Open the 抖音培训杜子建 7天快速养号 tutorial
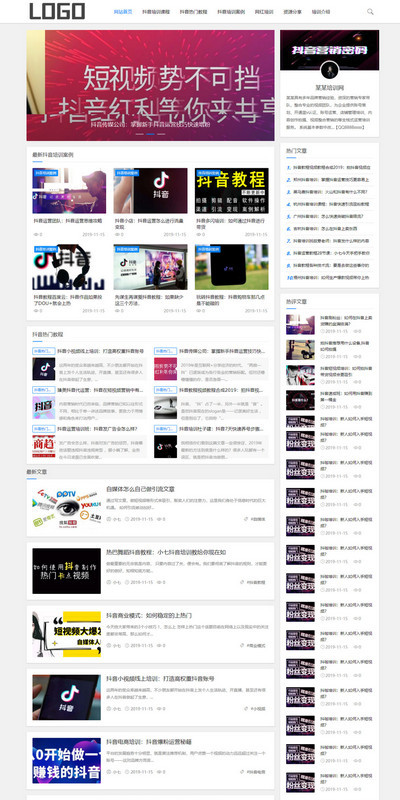Viewport: 400px width, 800px height. coord(221,429)
